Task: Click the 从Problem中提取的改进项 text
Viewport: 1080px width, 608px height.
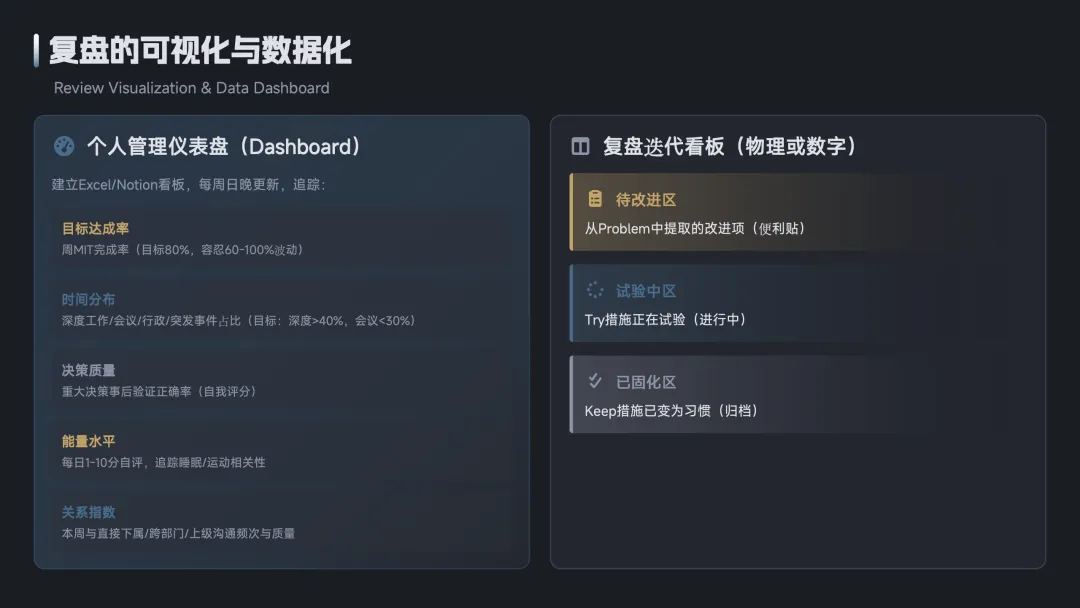Action: coord(695,228)
